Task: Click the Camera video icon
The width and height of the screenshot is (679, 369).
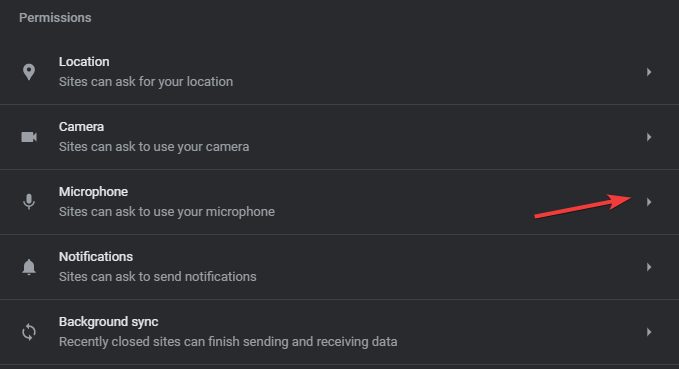Action: [x=29, y=137]
